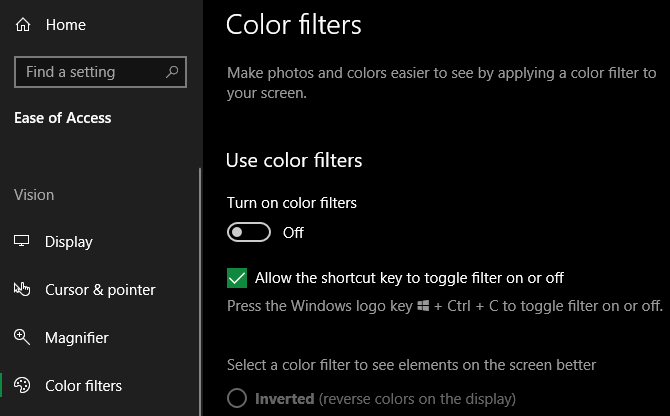The height and width of the screenshot is (416, 670).
Task: Click the Display monitor icon
Action: [23, 241]
